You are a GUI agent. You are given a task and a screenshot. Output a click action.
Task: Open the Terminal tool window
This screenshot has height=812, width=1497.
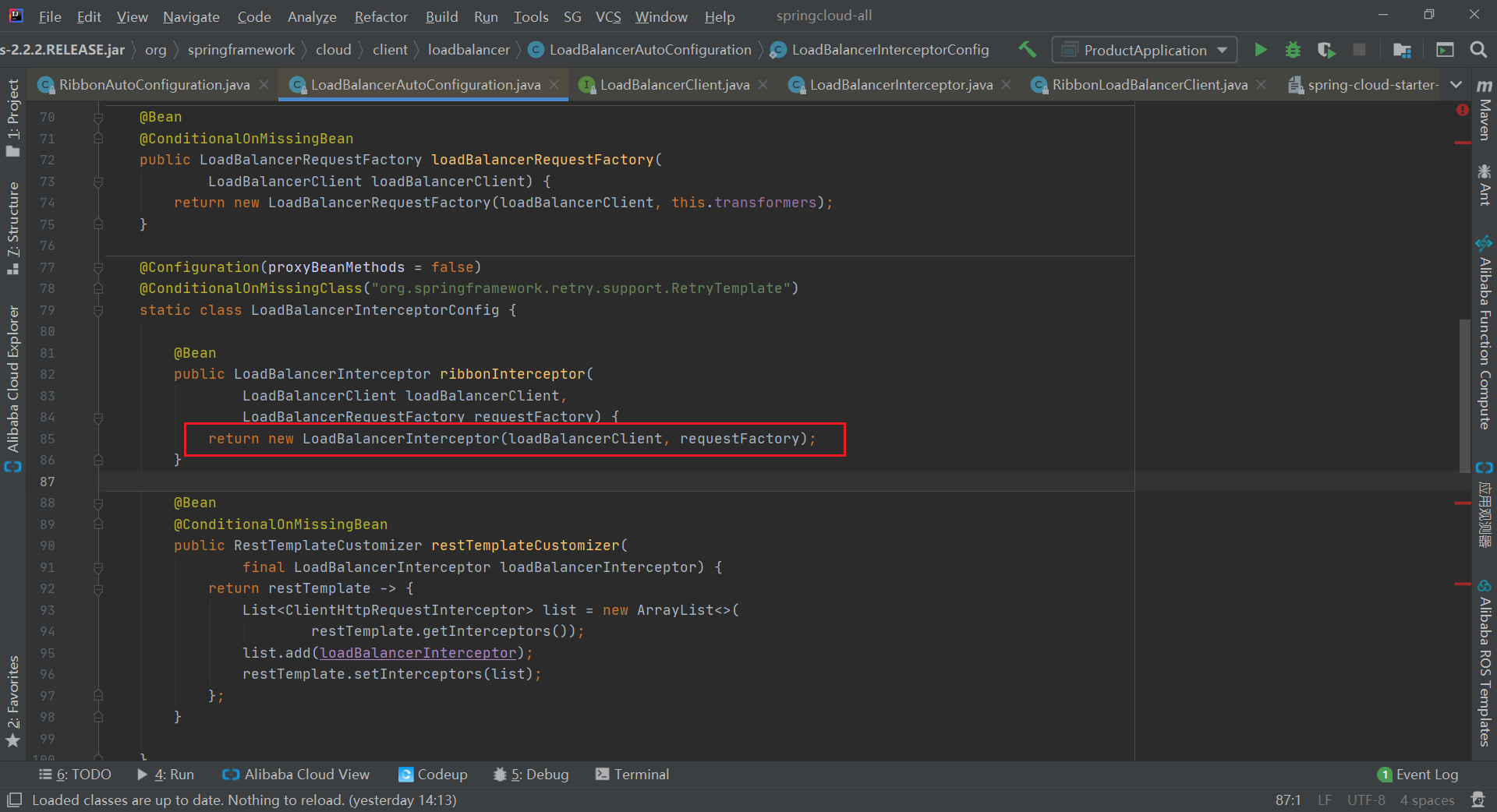pyautogui.click(x=632, y=774)
